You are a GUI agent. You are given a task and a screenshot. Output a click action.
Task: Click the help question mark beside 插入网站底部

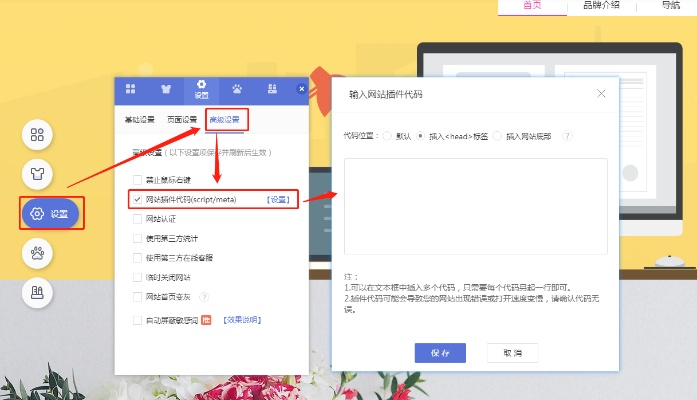567,136
